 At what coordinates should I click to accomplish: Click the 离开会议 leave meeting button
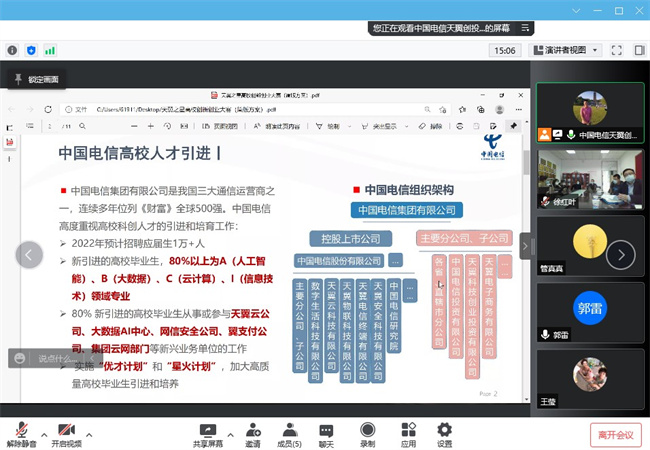(616, 434)
